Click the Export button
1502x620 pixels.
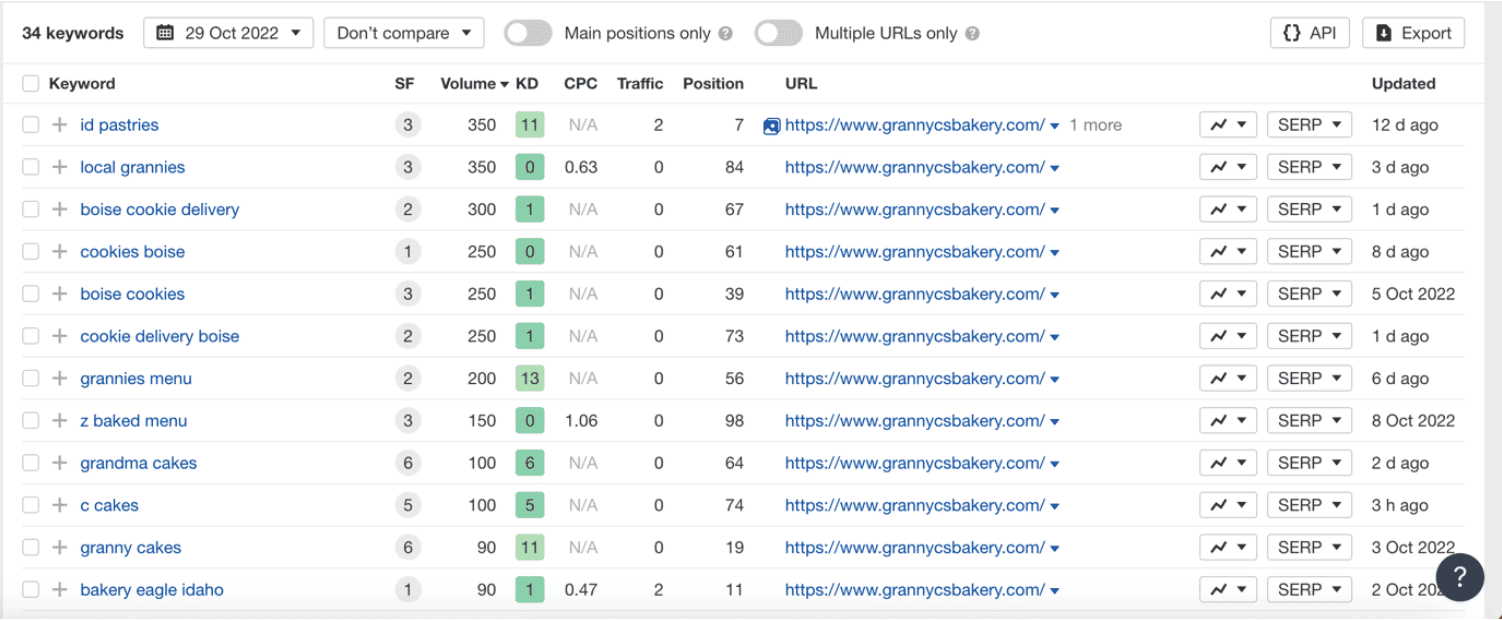tap(1413, 33)
